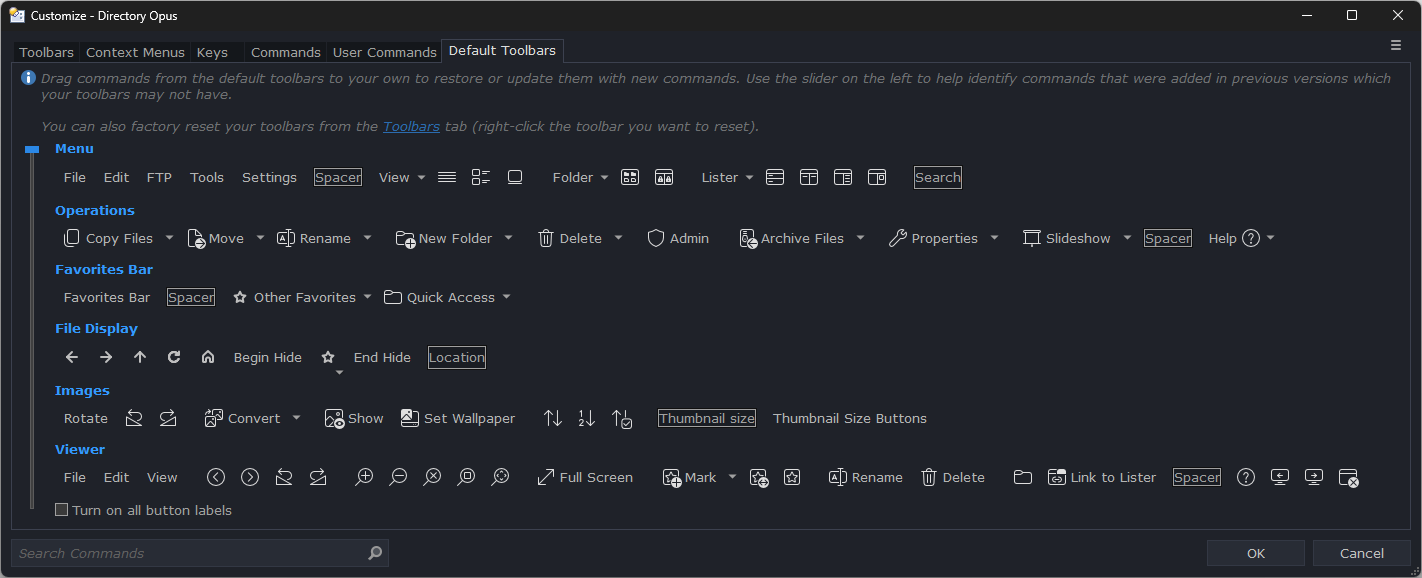This screenshot has width=1422, height=578.
Task: Enable Turn on all button labels
Action: coord(62,510)
